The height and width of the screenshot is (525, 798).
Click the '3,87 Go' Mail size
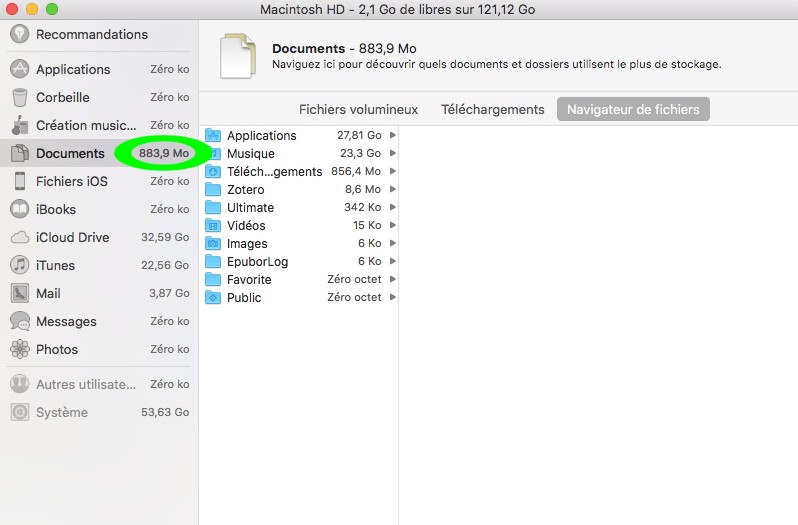click(169, 293)
